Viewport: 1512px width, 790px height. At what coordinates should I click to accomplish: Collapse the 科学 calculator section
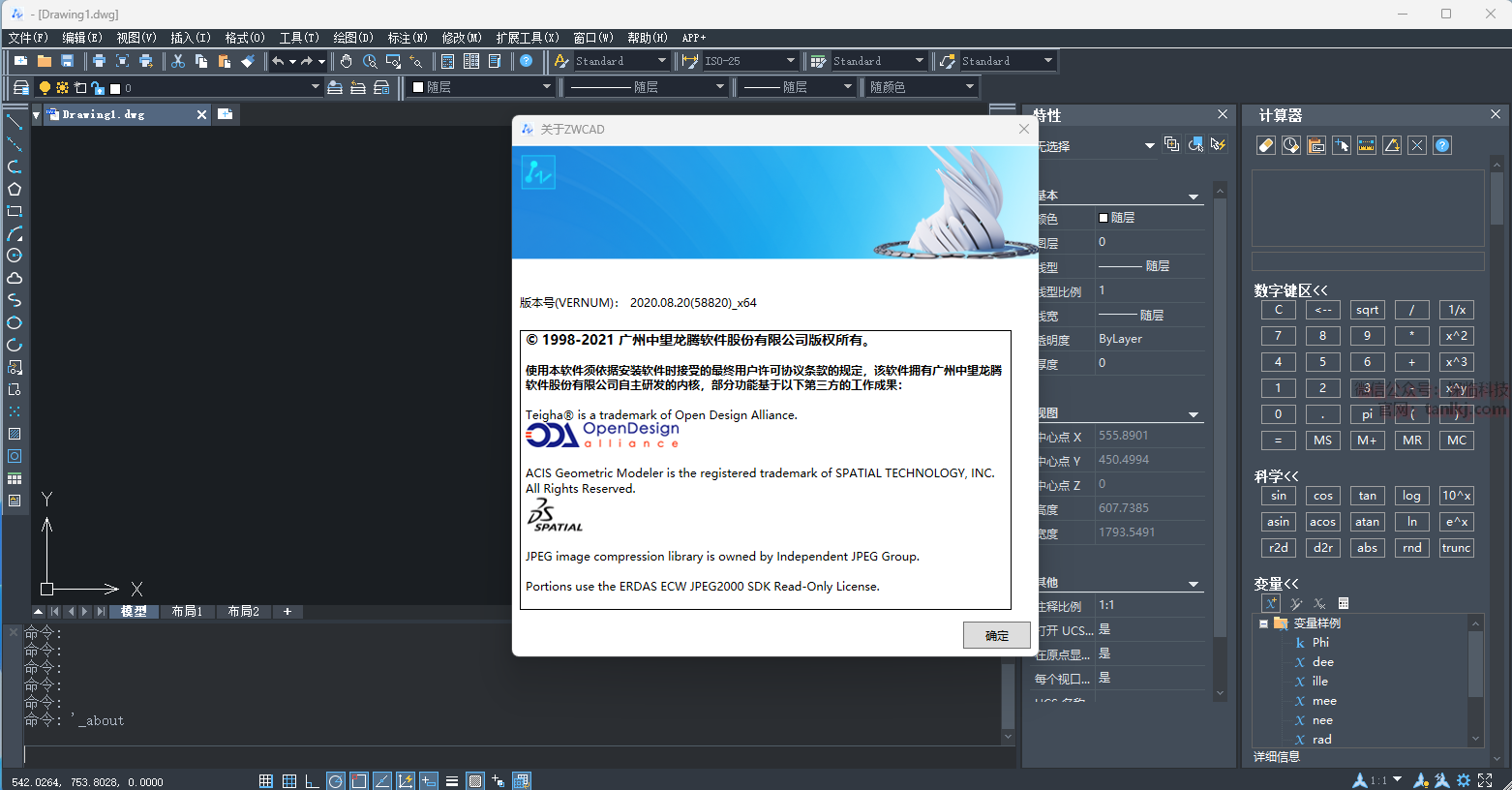point(1277,475)
